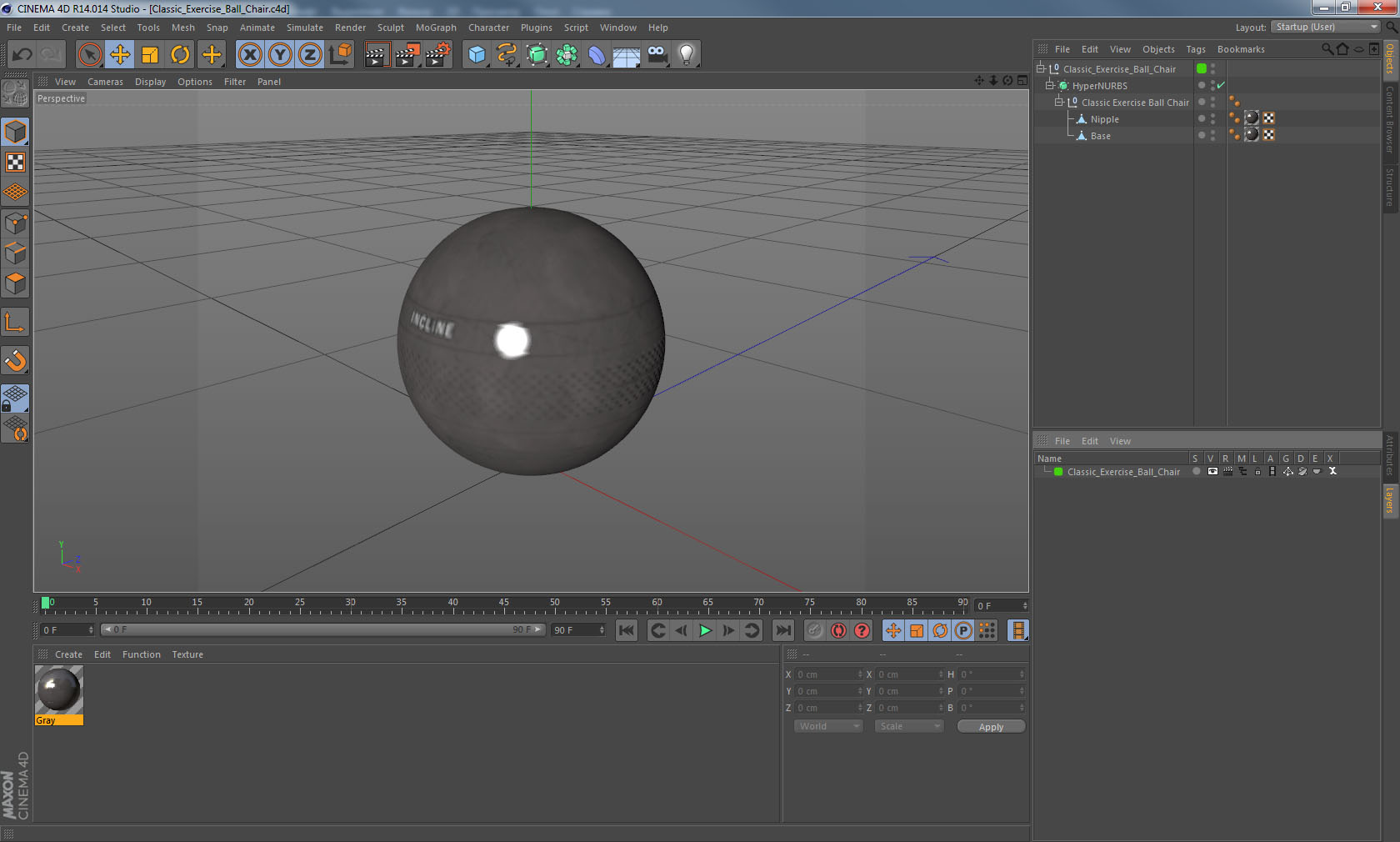This screenshot has height=842, width=1400.
Task: Select the Nipple object
Action: pos(1104,119)
